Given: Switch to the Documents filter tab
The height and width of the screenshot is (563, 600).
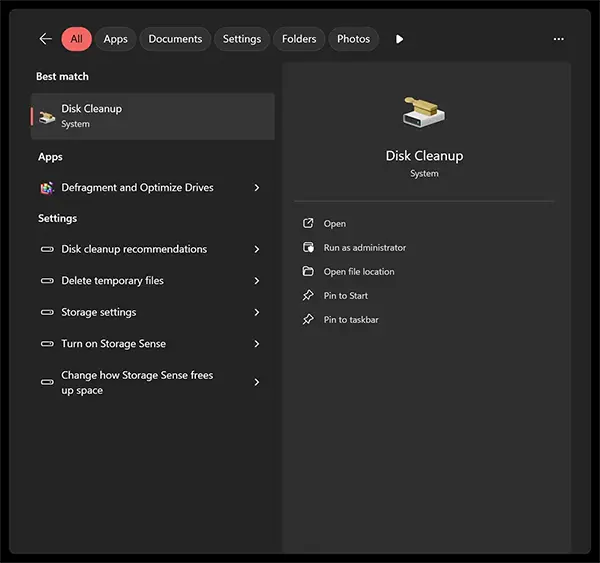Looking at the screenshot, I should tap(174, 39).
